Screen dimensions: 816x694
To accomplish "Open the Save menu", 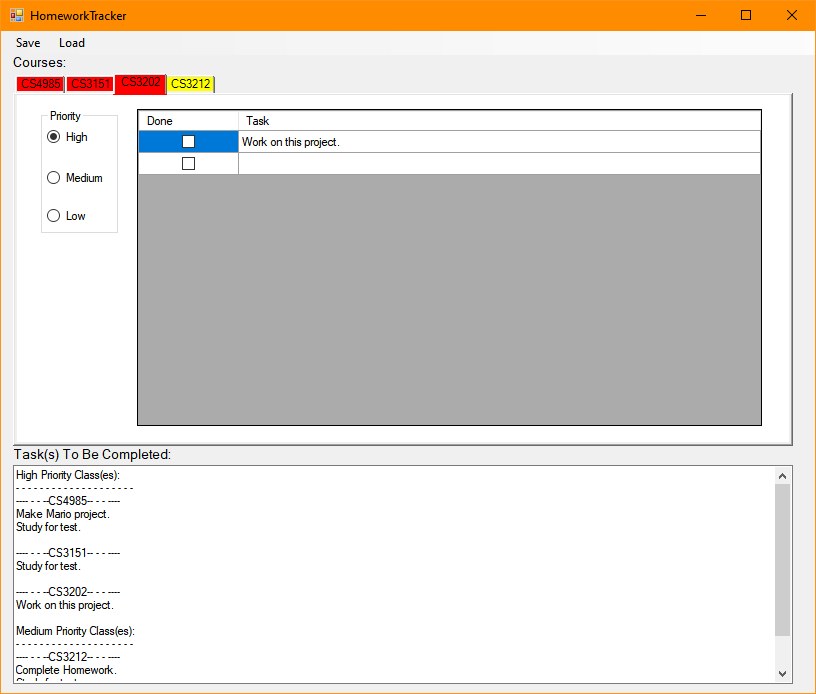I will click(28, 43).
